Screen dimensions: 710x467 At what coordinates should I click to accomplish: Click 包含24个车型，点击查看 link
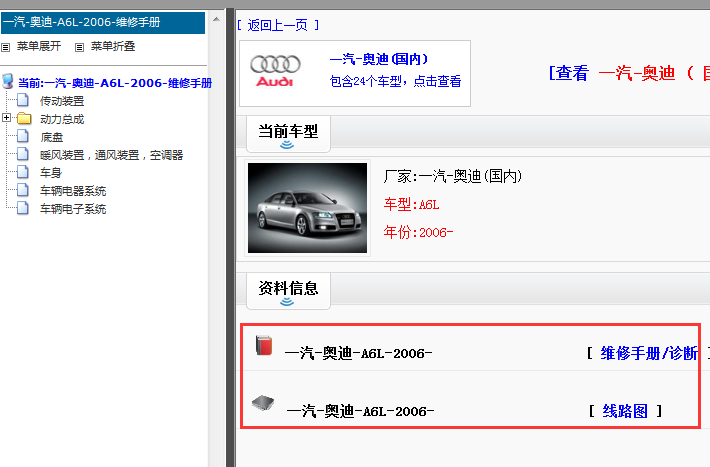[x=395, y=81]
